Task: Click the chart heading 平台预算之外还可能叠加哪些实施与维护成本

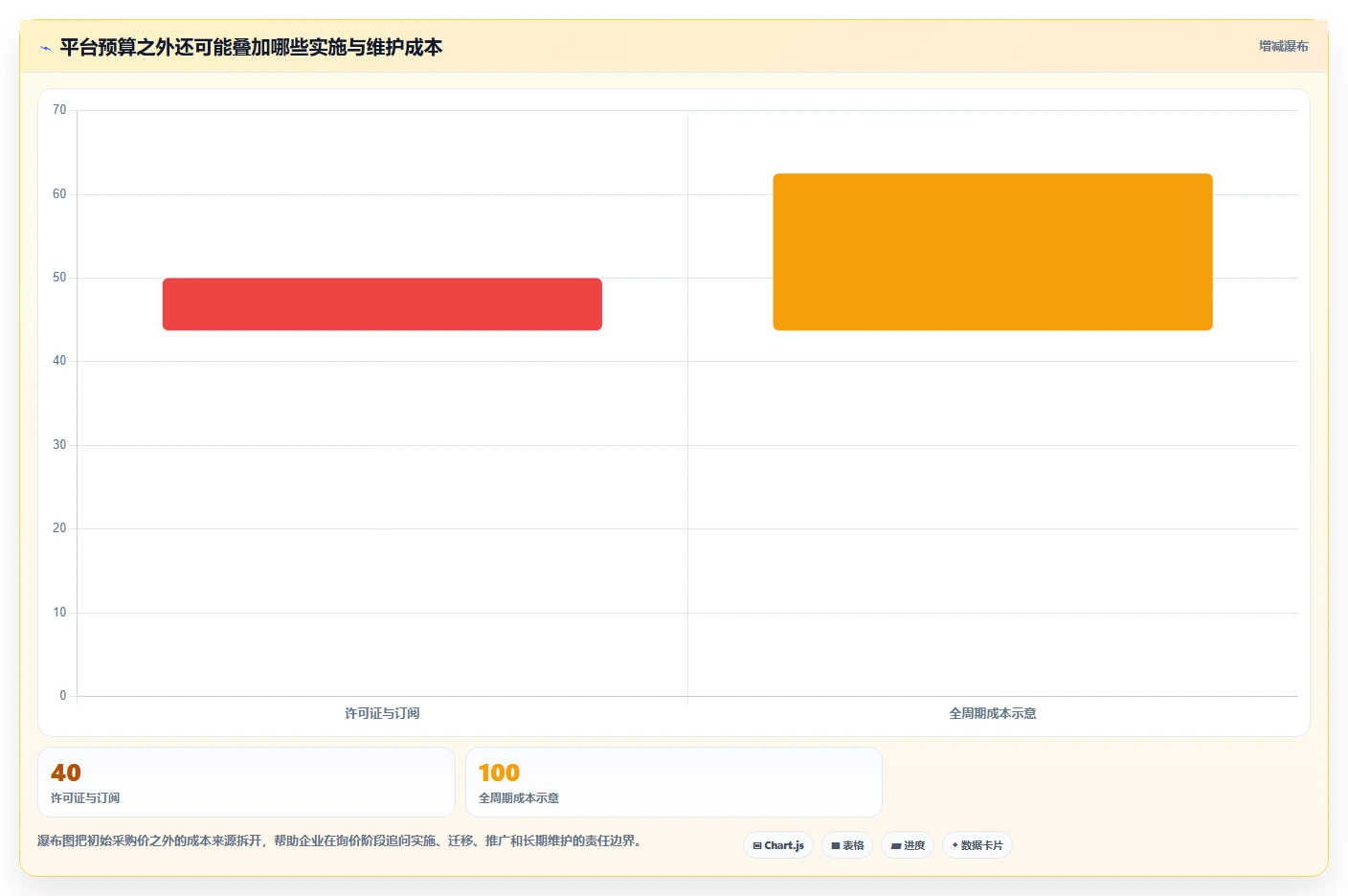Action: point(251,47)
